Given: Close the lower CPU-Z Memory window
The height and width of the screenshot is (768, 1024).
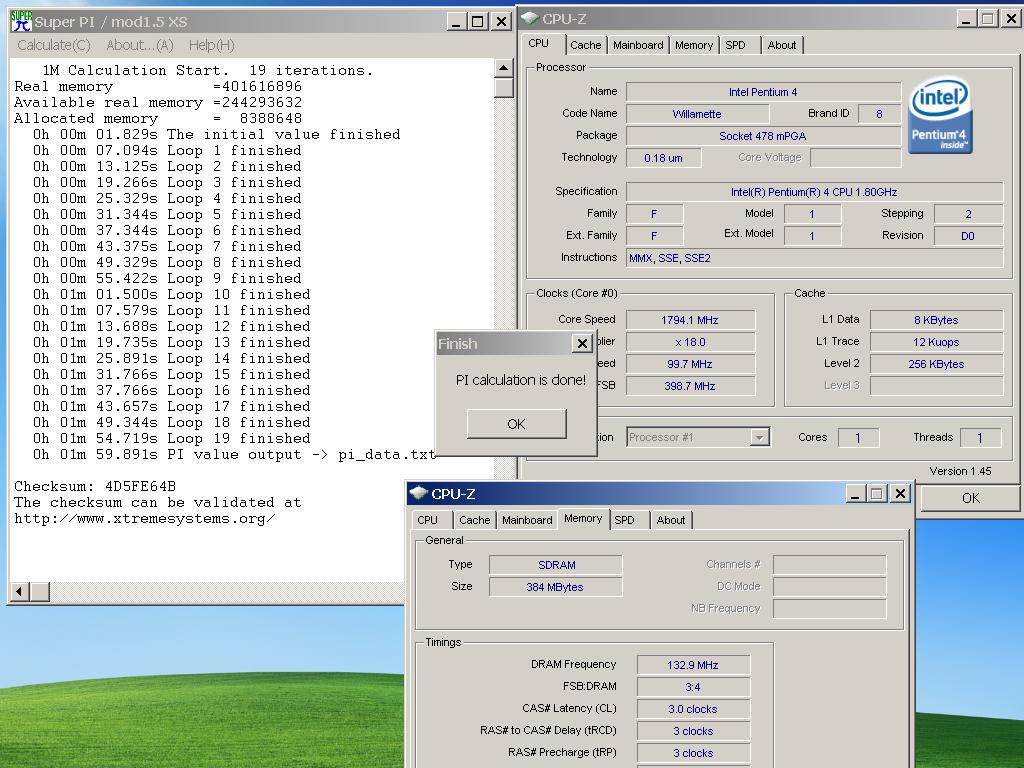Looking at the screenshot, I should click(900, 494).
